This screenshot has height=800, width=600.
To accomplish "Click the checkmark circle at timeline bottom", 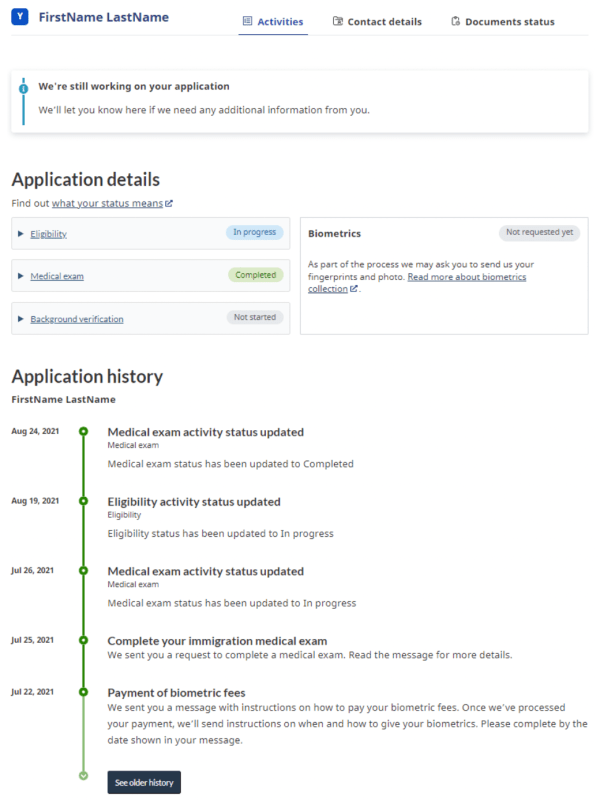I will click(84, 775).
